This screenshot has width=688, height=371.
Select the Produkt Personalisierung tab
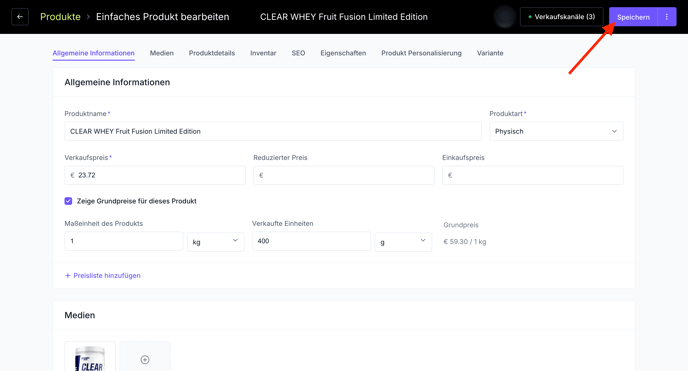[421, 53]
